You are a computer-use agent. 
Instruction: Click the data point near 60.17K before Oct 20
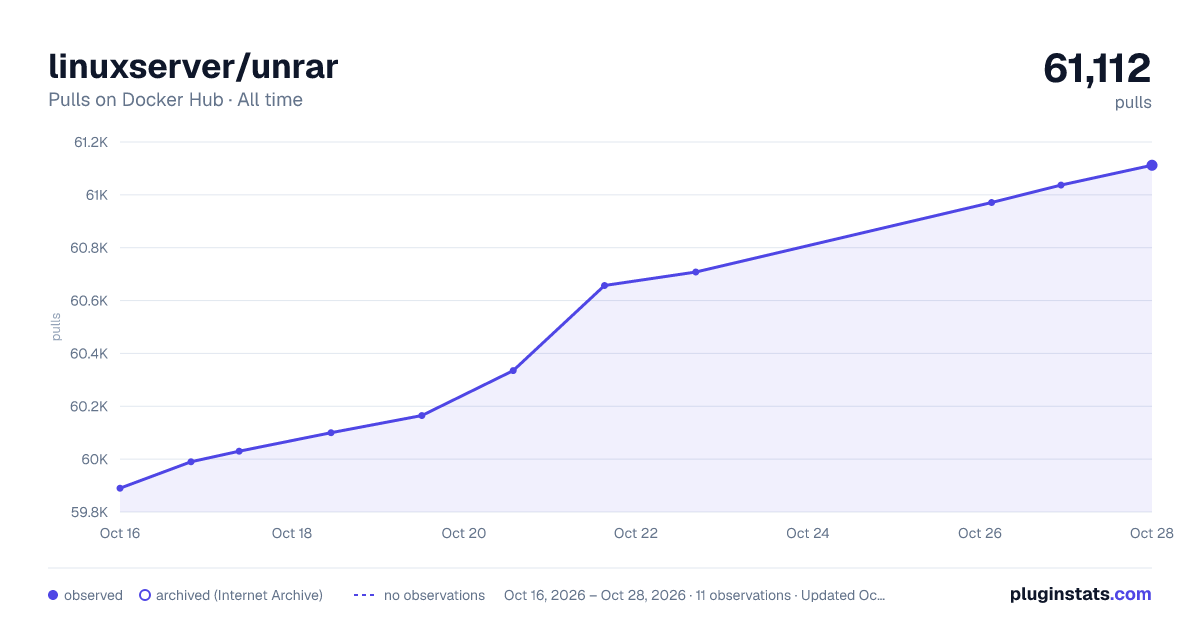[x=421, y=415]
